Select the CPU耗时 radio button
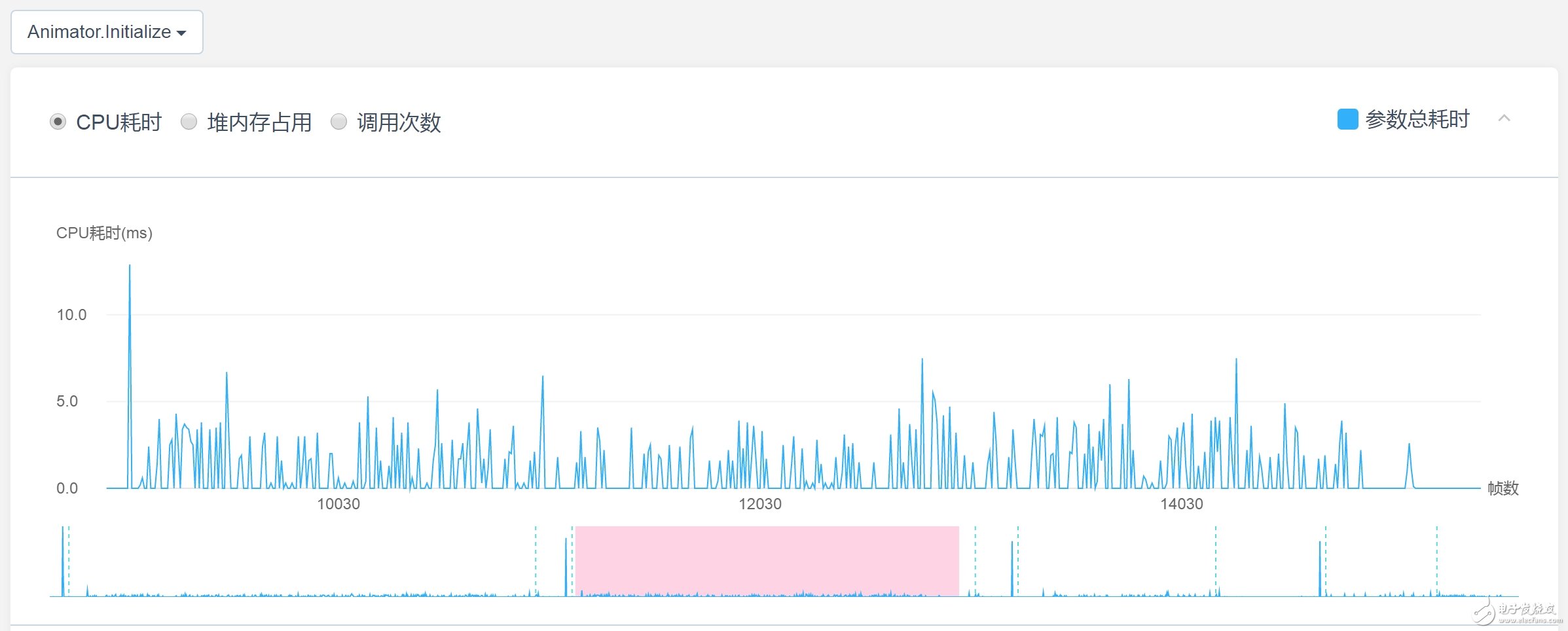1568x631 pixels. pyautogui.click(x=58, y=122)
